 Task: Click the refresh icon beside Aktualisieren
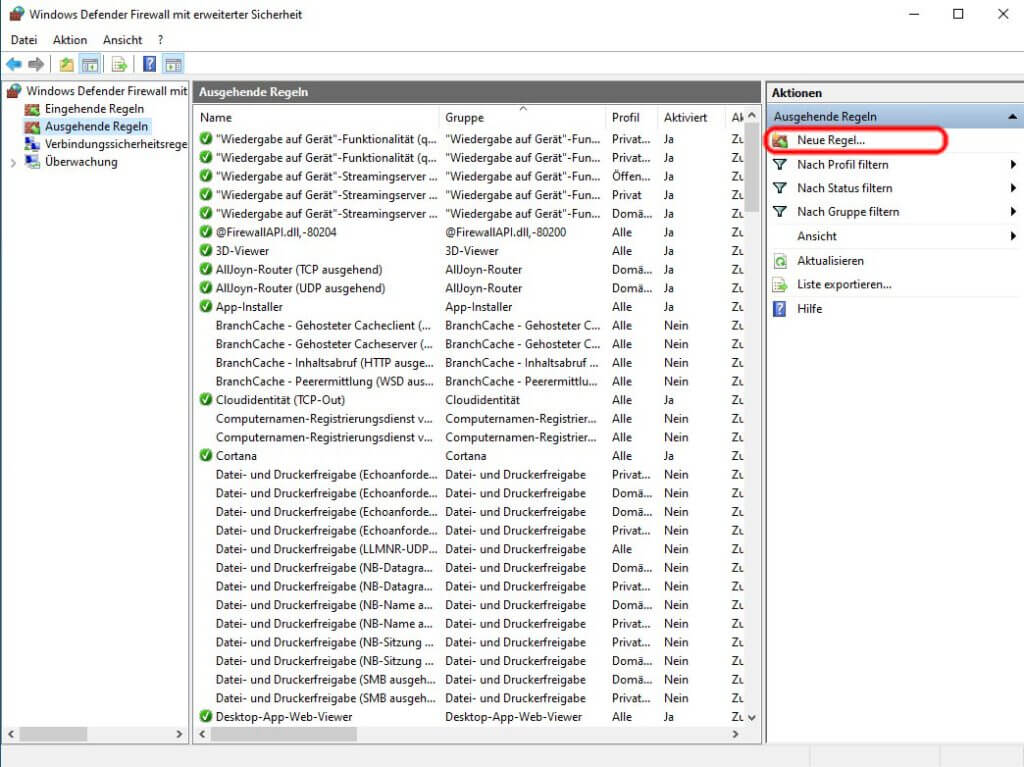(780, 261)
